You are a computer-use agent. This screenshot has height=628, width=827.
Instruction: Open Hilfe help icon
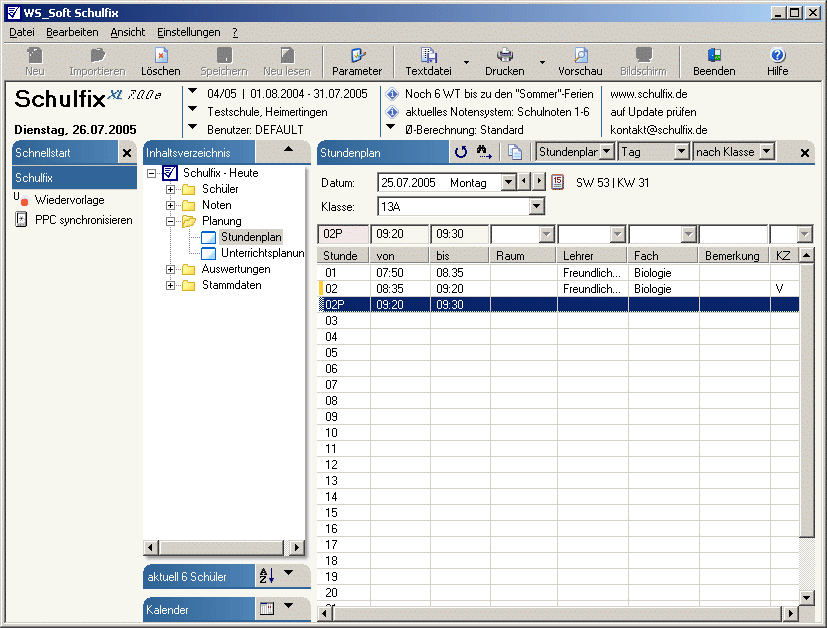pyautogui.click(x=777, y=55)
